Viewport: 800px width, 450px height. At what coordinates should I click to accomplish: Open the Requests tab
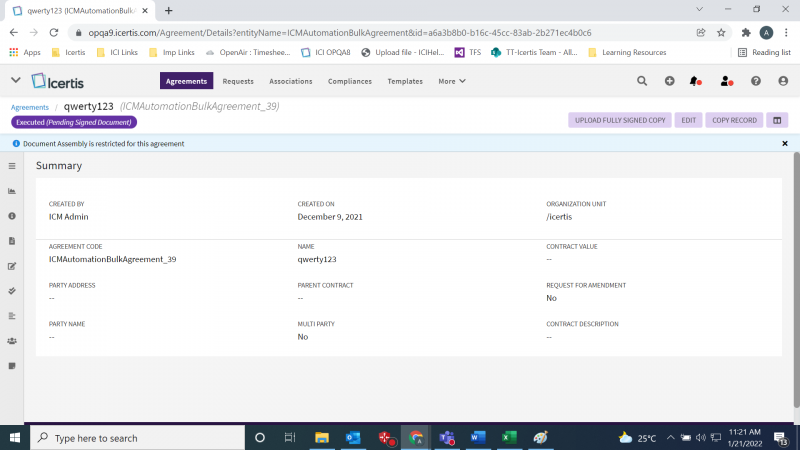pos(238,81)
